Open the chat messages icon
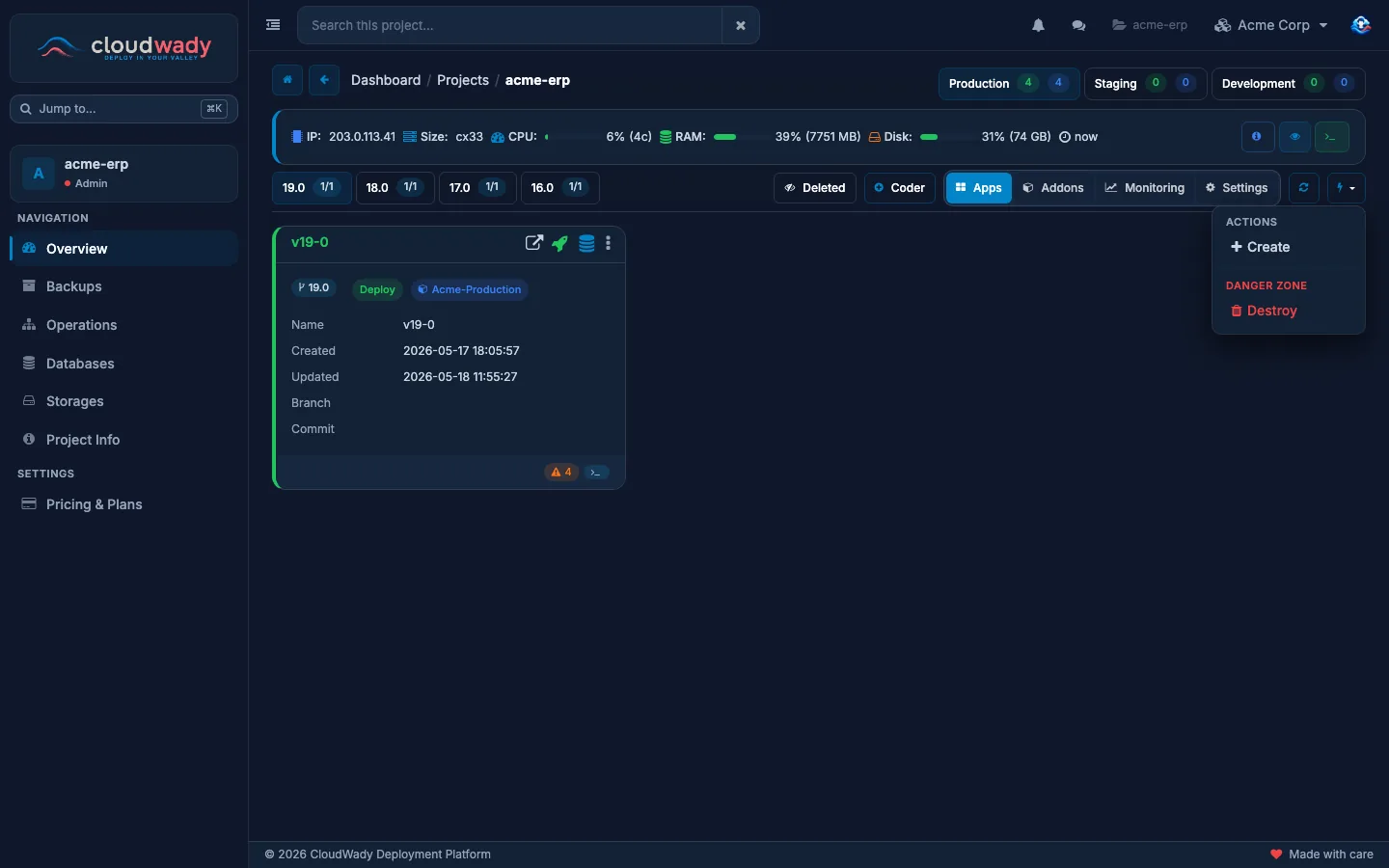This screenshot has height=868, width=1389. click(1078, 25)
